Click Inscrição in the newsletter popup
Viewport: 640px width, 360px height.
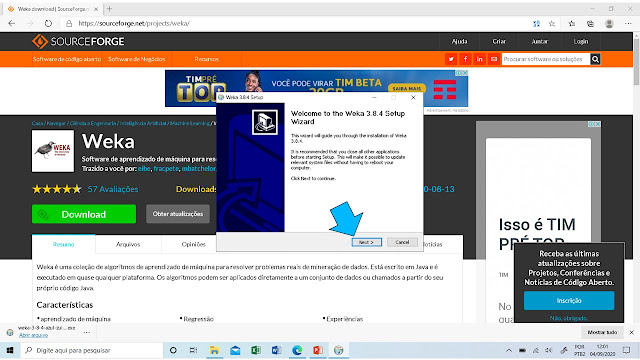(569, 300)
